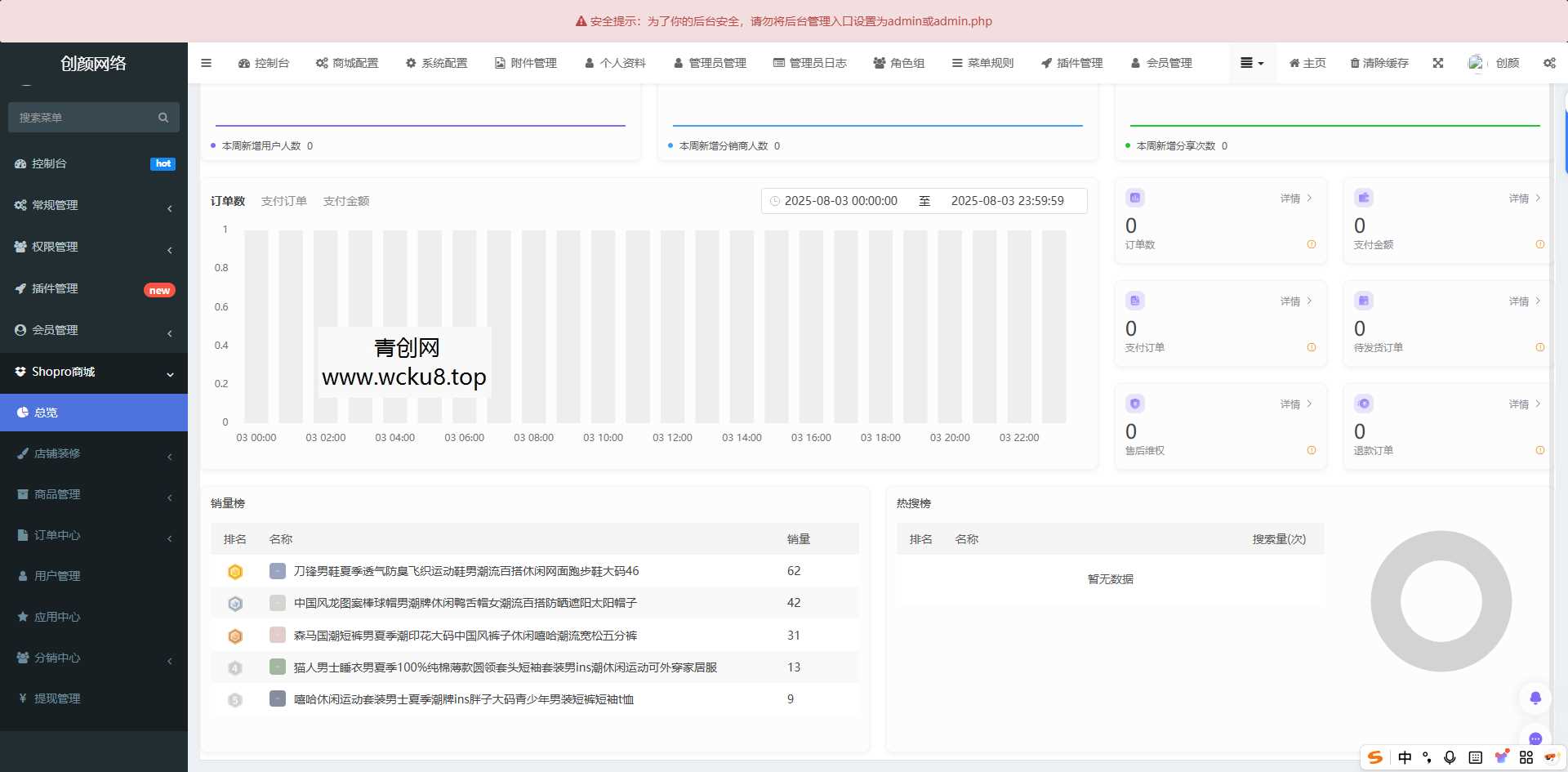The width and height of the screenshot is (1568, 772).
Task: Select the fullscreen icon in top navbar
Action: (1437, 63)
